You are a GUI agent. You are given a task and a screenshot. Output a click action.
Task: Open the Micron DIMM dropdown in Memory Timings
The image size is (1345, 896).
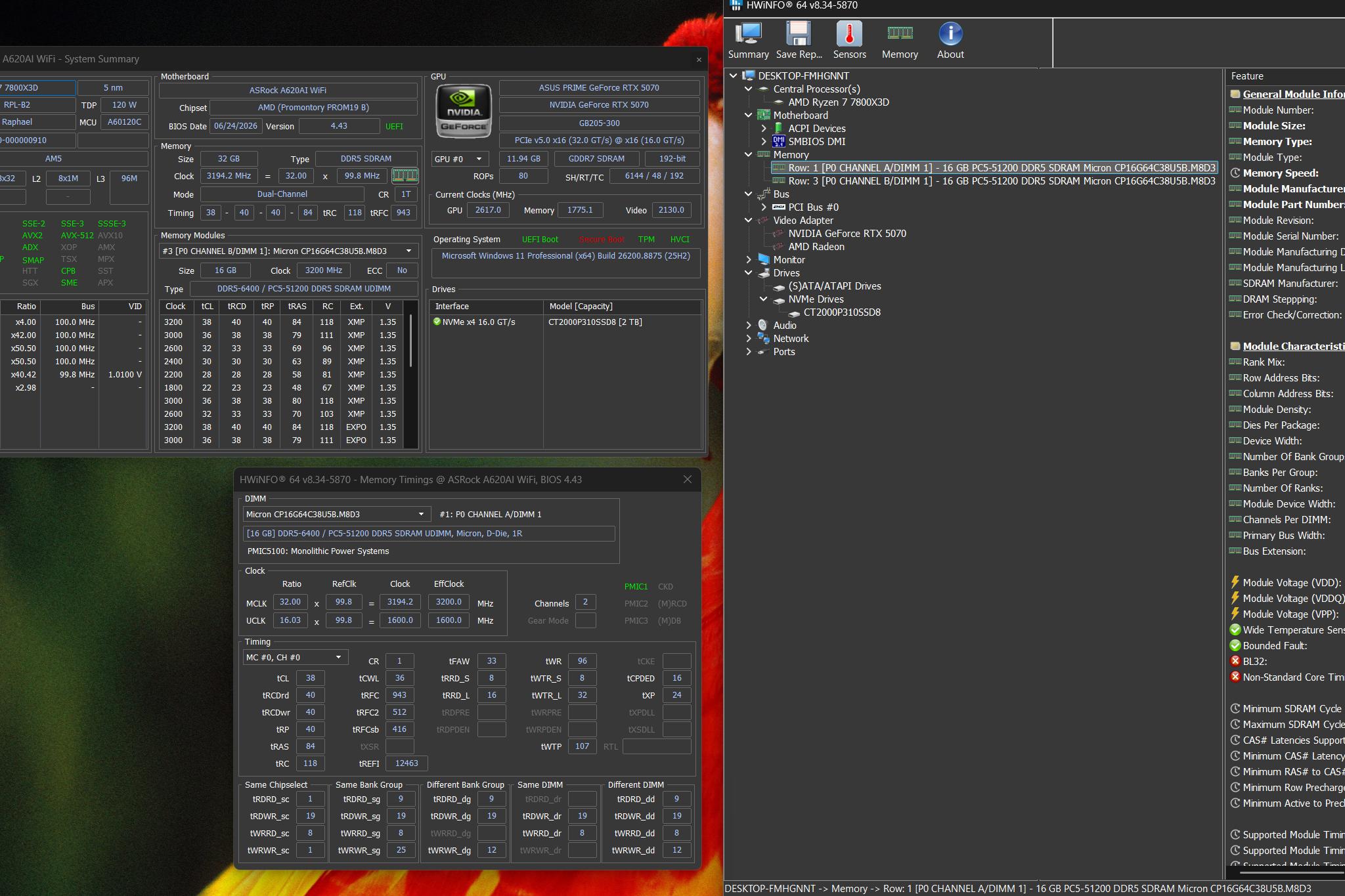[336, 514]
